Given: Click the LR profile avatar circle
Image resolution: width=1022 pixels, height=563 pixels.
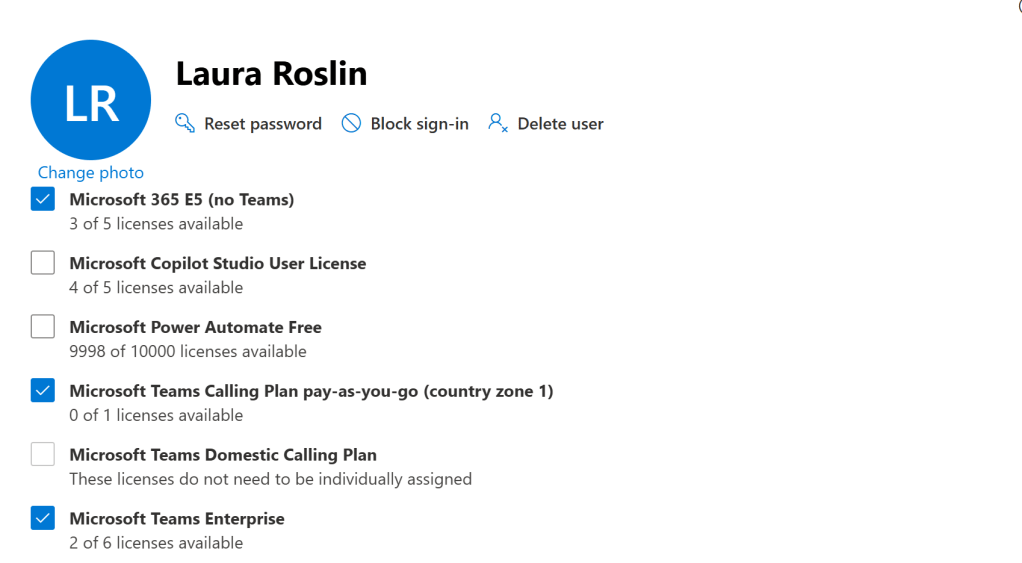Looking at the screenshot, I should (x=91, y=100).
